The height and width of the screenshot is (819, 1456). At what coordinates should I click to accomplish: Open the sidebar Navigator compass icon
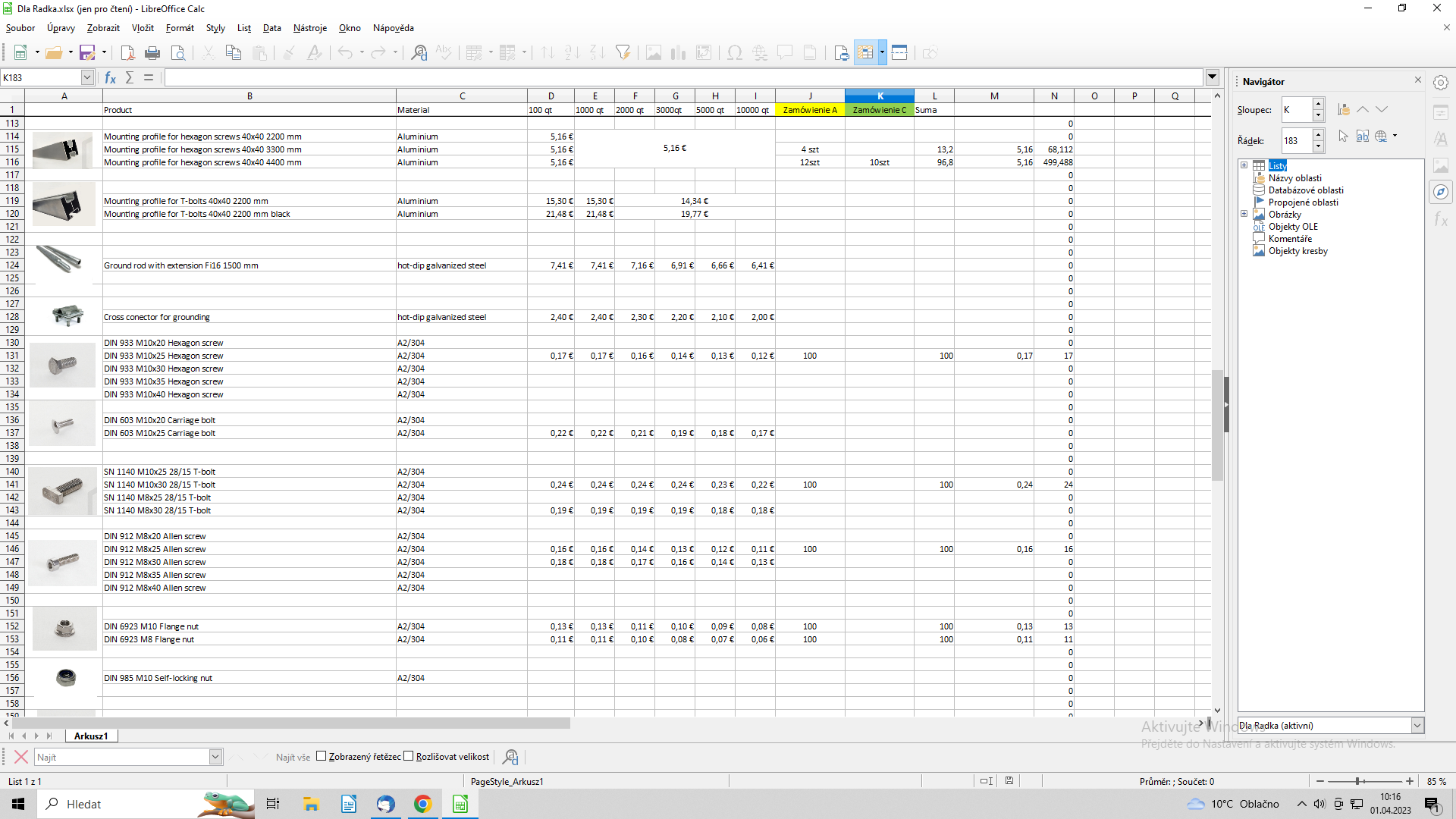1441,192
